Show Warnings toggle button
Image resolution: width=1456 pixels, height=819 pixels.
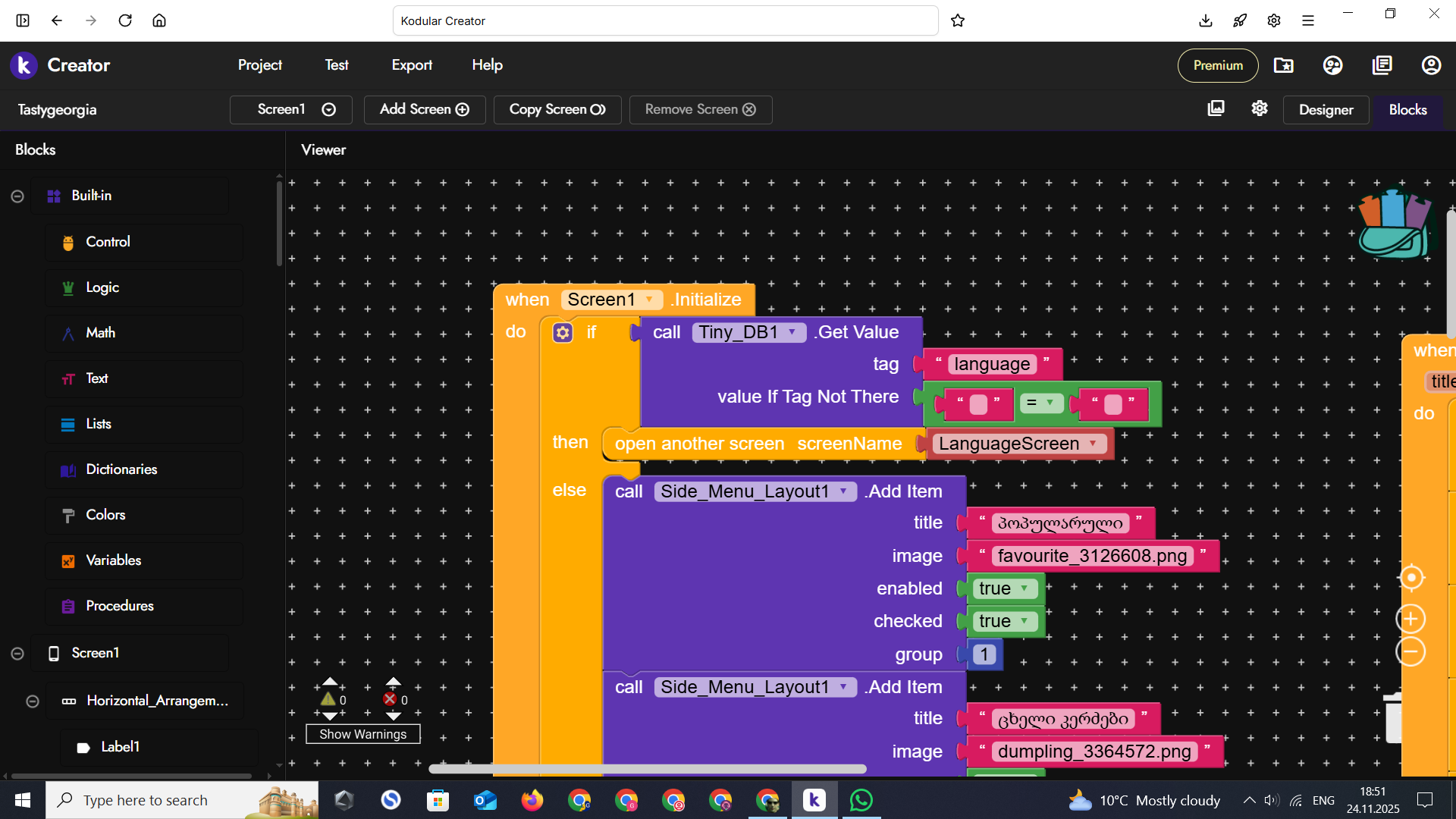(x=362, y=734)
